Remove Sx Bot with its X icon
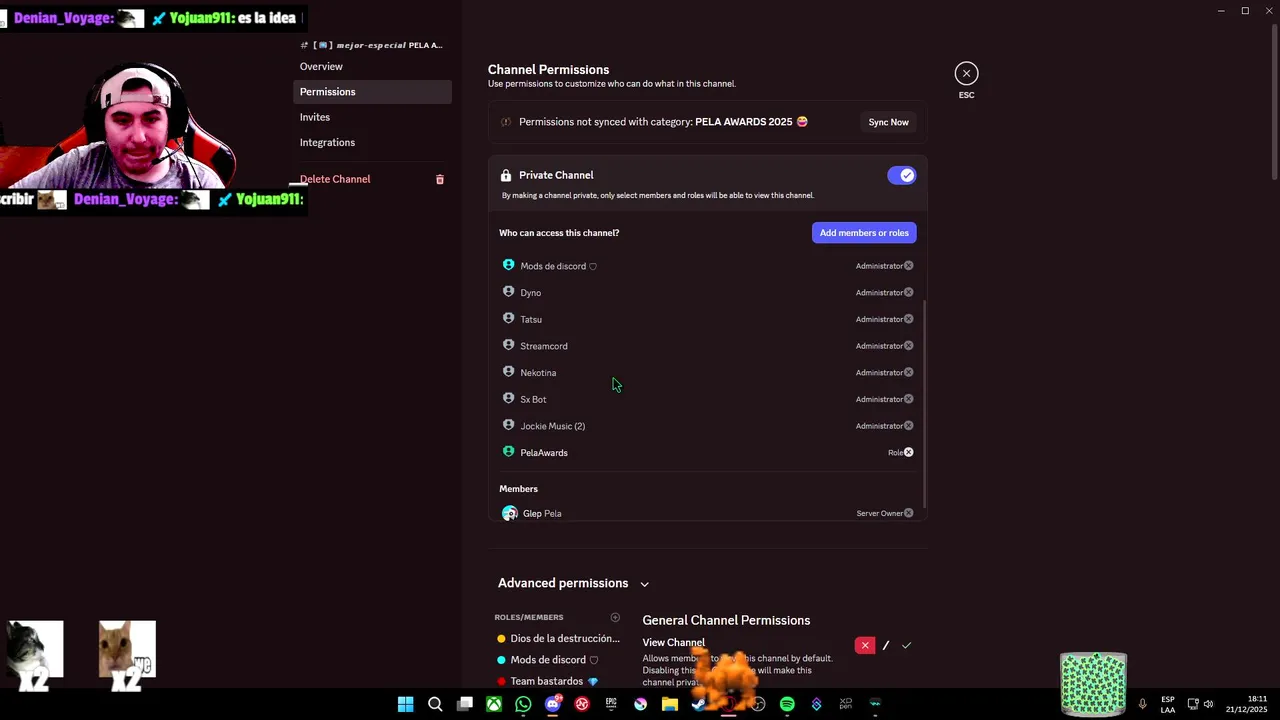This screenshot has height=720, width=1280. (908, 399)
